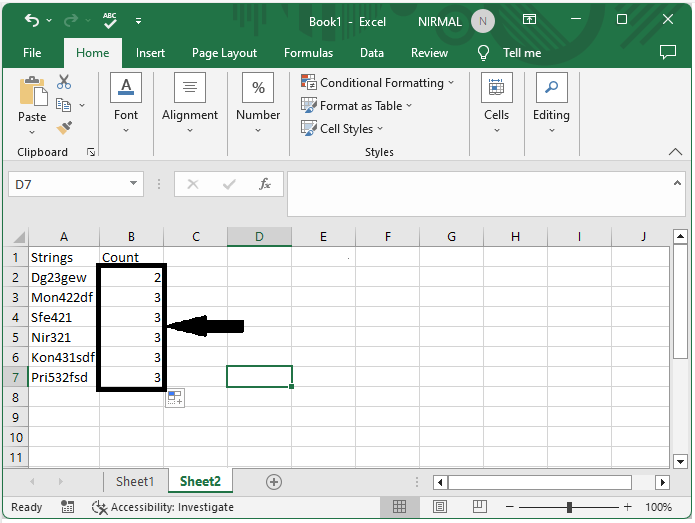Click the Tell me lightbulb icon
695x523 pixels.
tap(483, 53)
